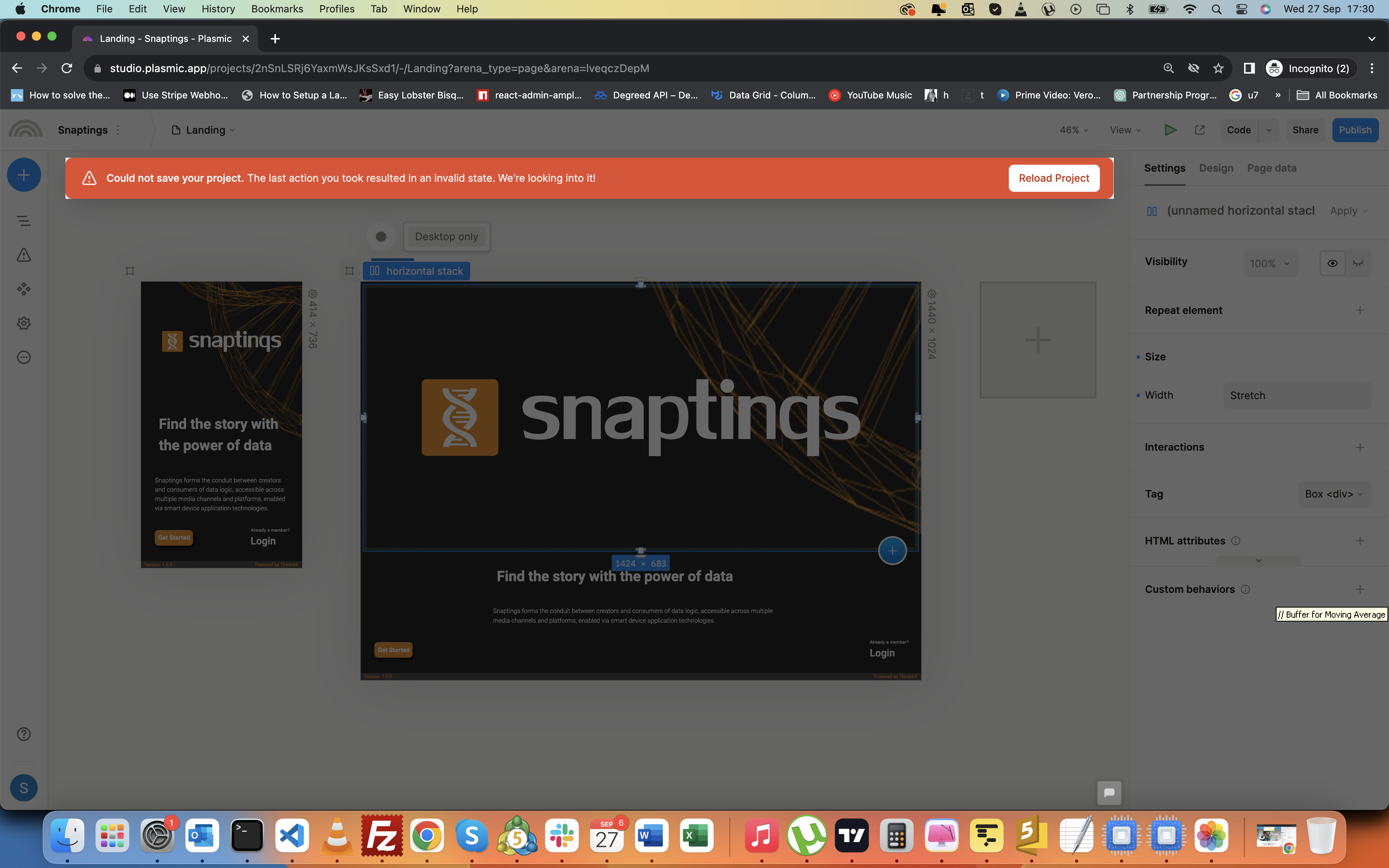Click the Publish button
The width and height of the screenshot is (1389, 868).
pos(1355,130)
